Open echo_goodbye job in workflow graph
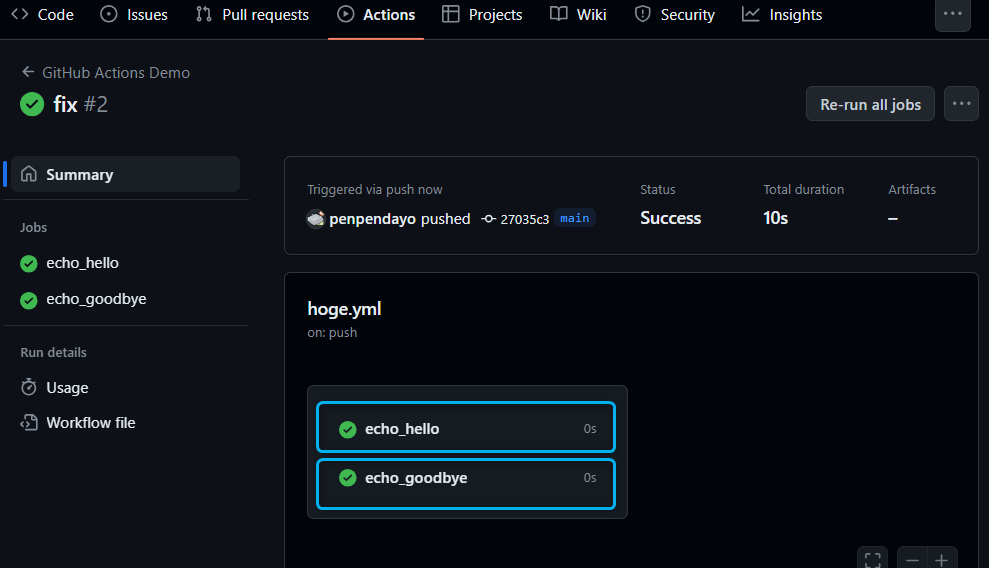 tap(466, 484)
